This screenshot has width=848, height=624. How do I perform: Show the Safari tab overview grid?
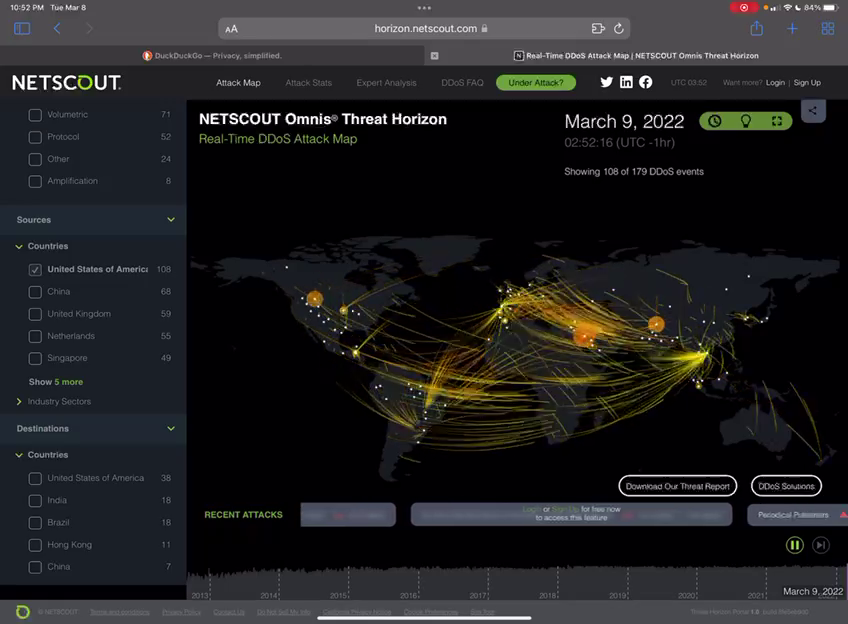[827, 29]
